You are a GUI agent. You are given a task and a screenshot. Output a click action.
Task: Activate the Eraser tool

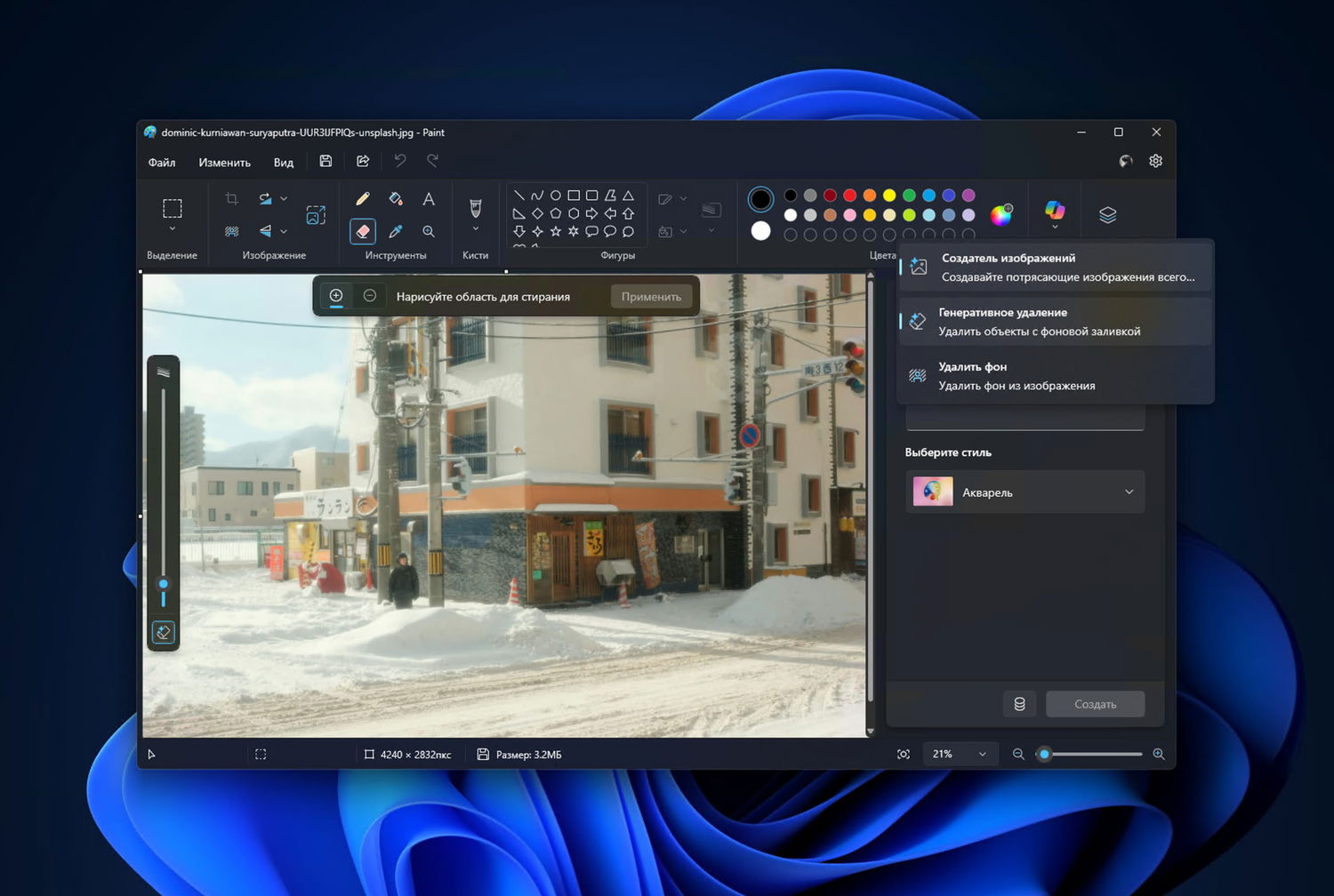tap(363, 231)
